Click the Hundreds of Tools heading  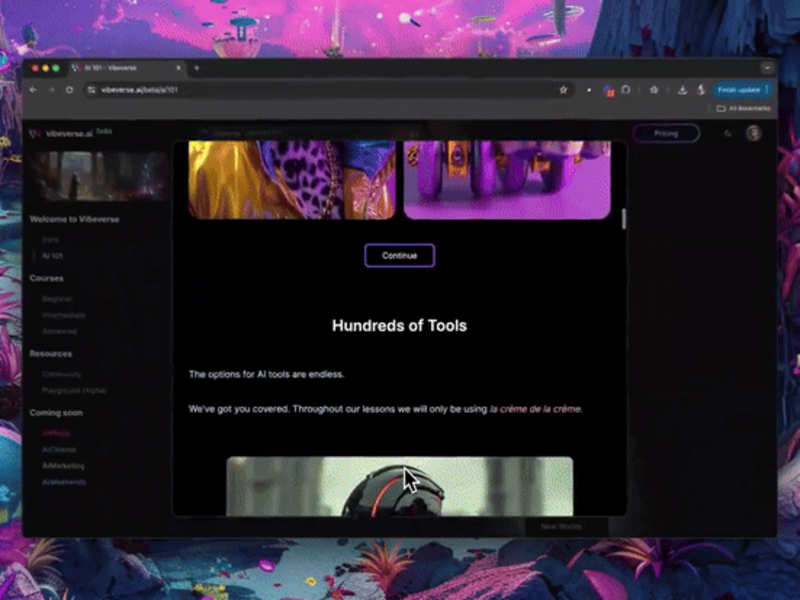point(399,326)
